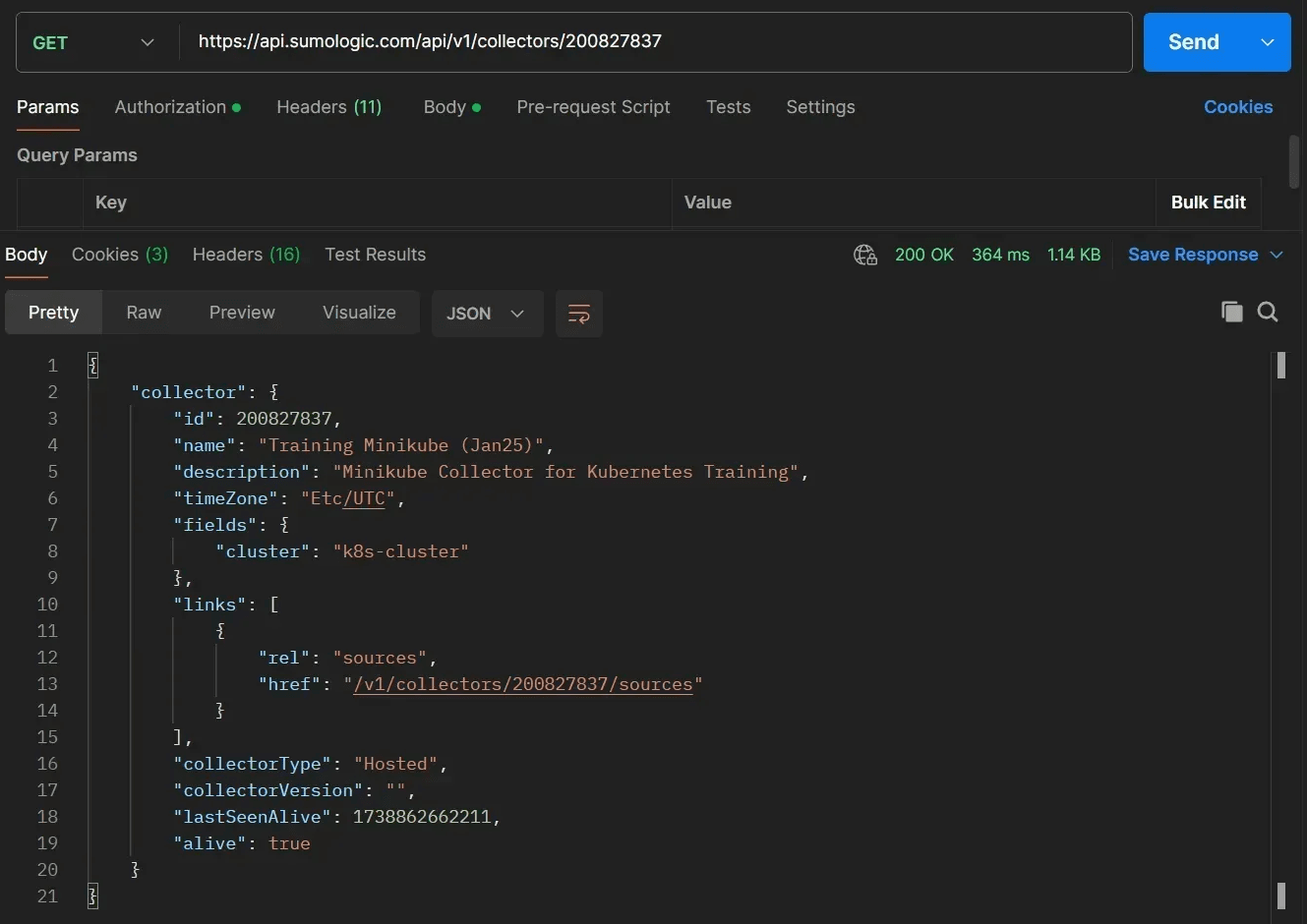This screenshot has height=924, width=1307.
Task: Click Bulk Edit for query params
Action: [1208, 202]
